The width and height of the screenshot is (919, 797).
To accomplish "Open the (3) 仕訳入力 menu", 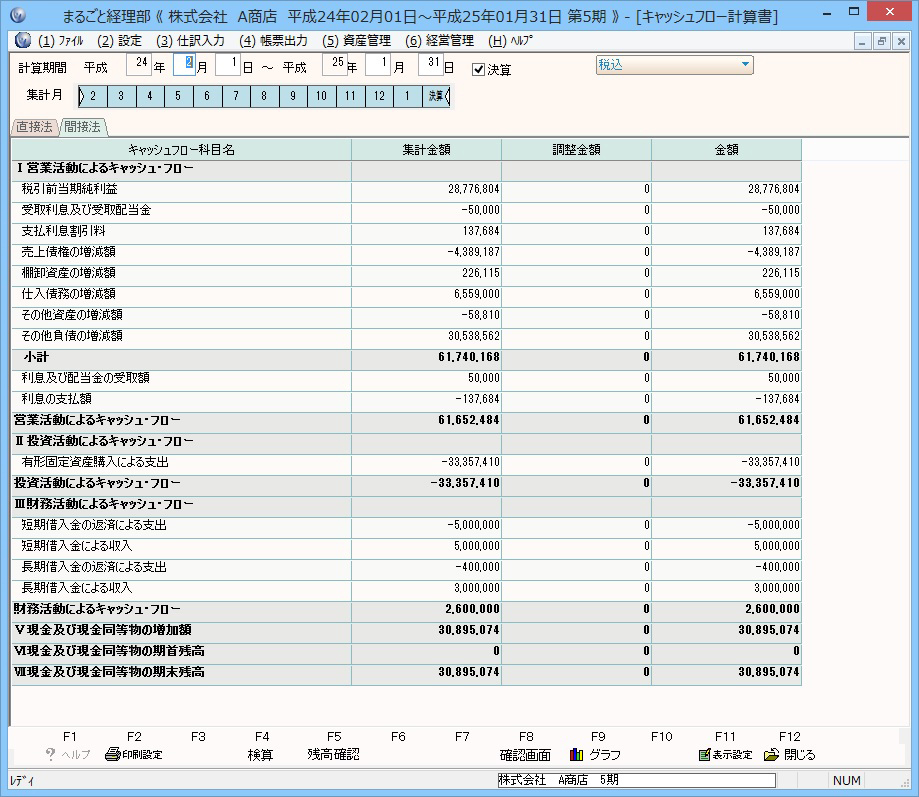I will click(x=190, y=41).
